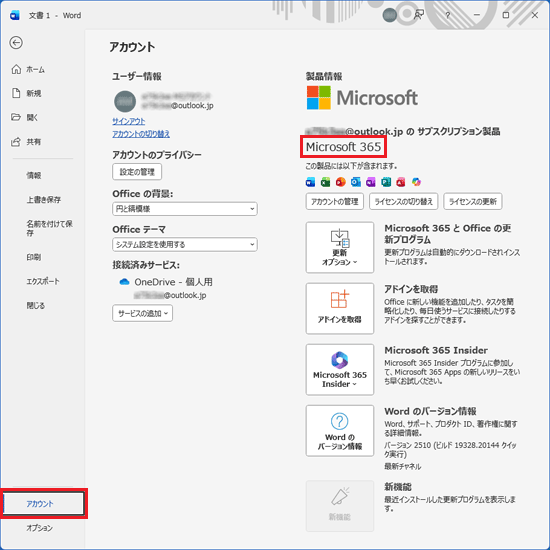
Task: Click the user profile picture in ユーザー情報
Action: coord(125,101)
